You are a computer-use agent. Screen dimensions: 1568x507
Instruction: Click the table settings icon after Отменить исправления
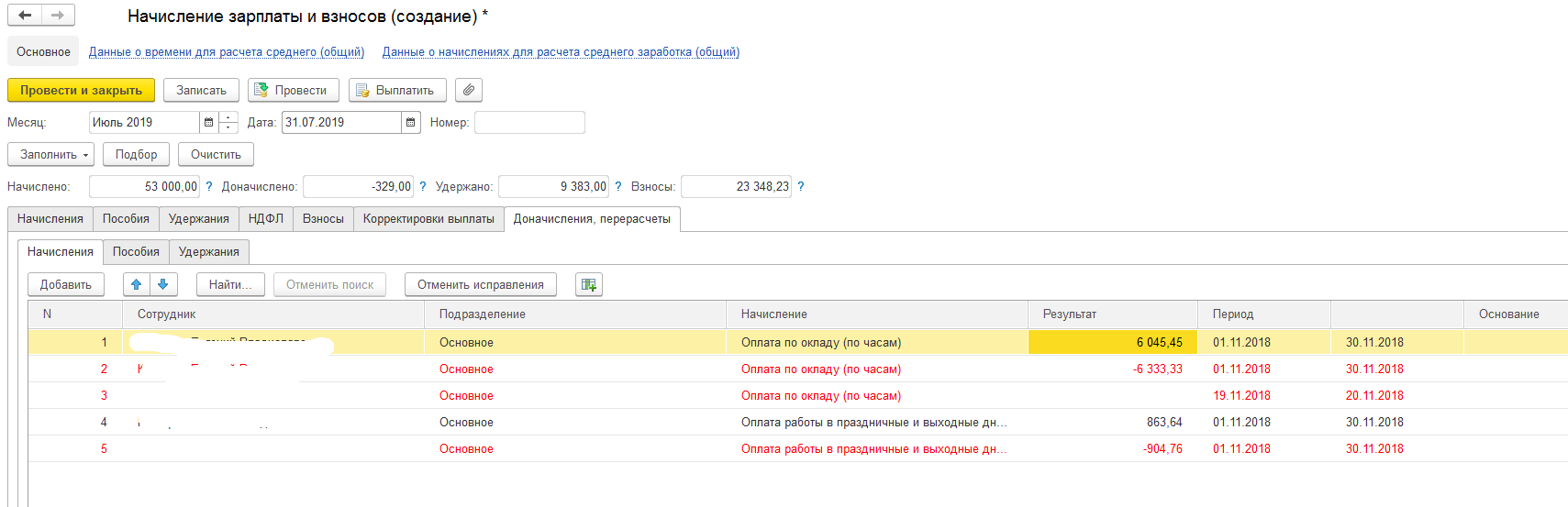click(x=588, y=284)
